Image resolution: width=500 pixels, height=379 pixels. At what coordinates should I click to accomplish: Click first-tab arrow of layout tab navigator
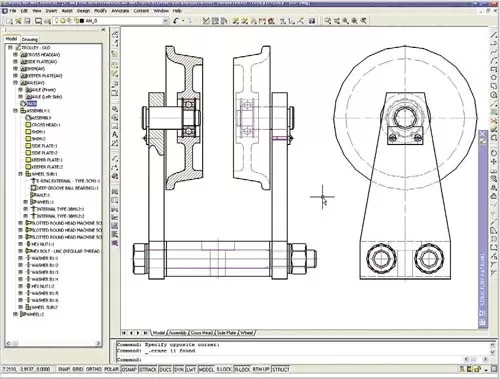point(124,333)
